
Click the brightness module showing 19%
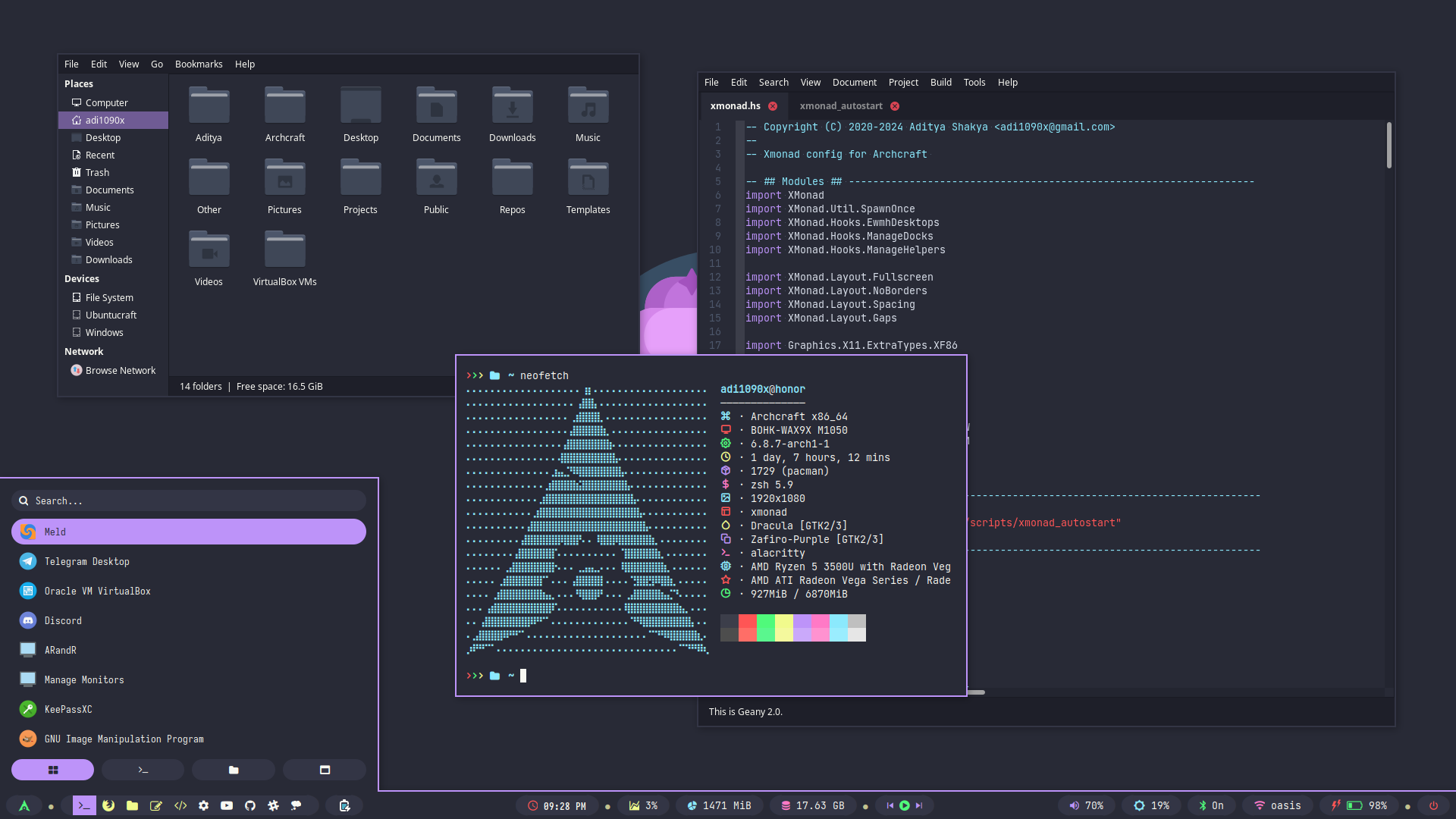(x=1150, y=805)
